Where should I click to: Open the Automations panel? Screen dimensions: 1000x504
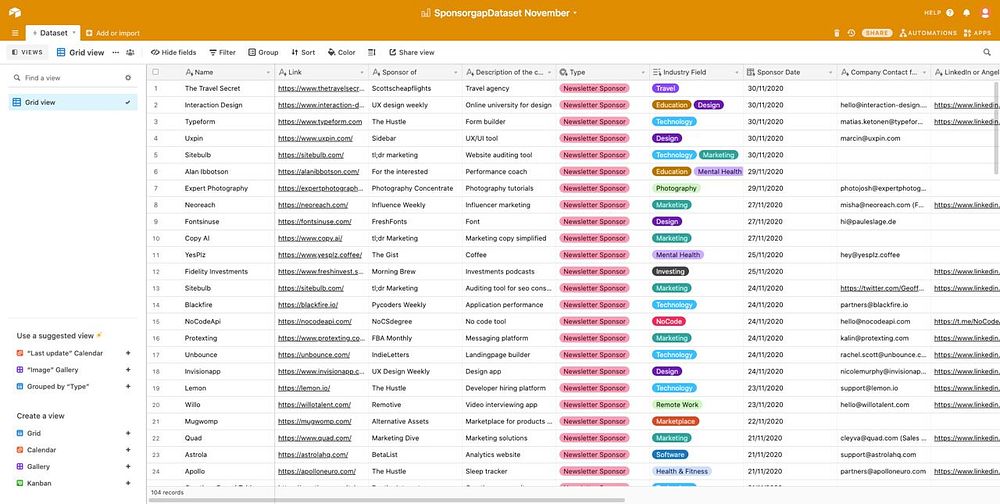click(928, 33)
